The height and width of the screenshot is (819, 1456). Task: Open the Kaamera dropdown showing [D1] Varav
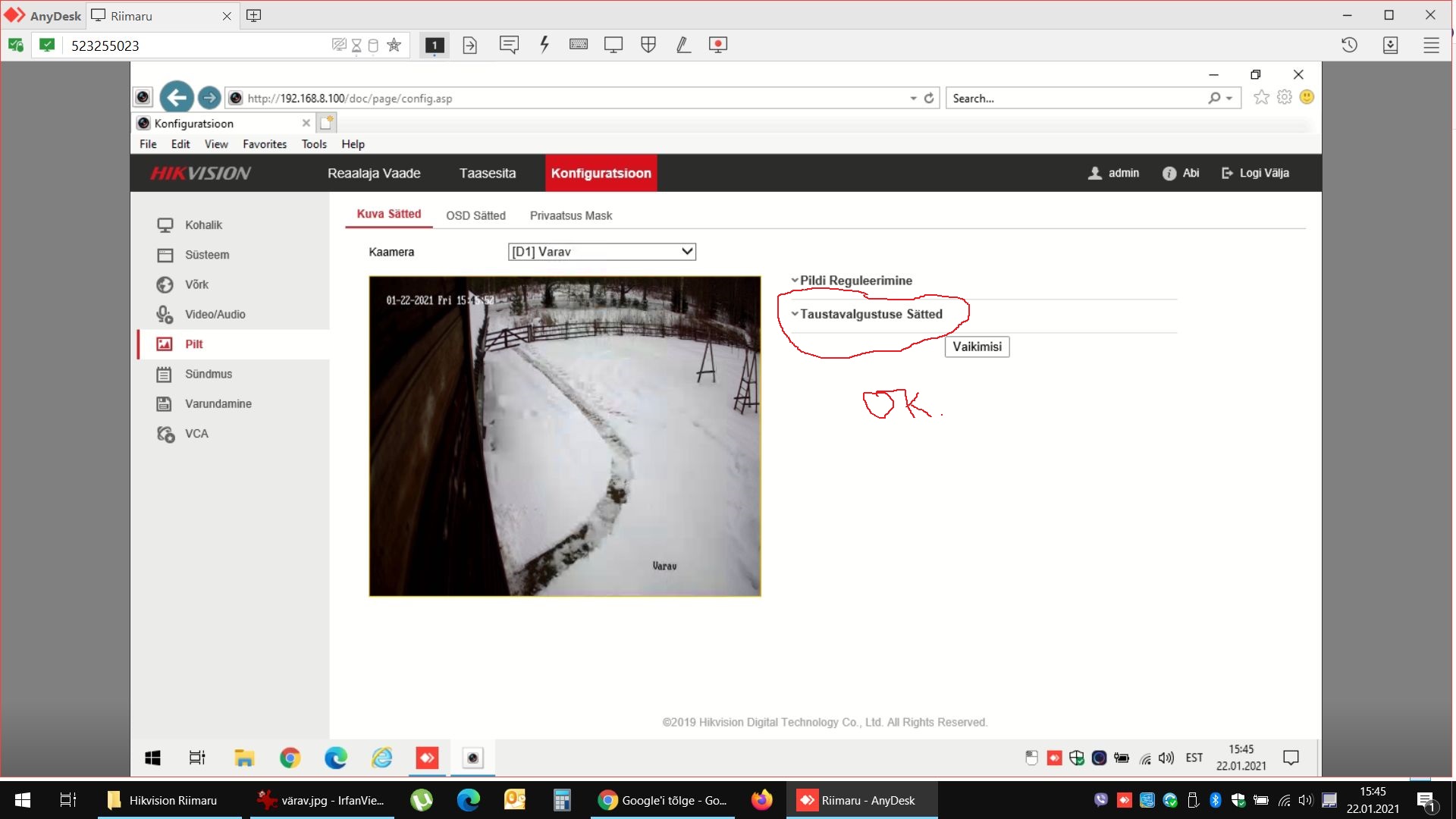click(x=601, y=252)
